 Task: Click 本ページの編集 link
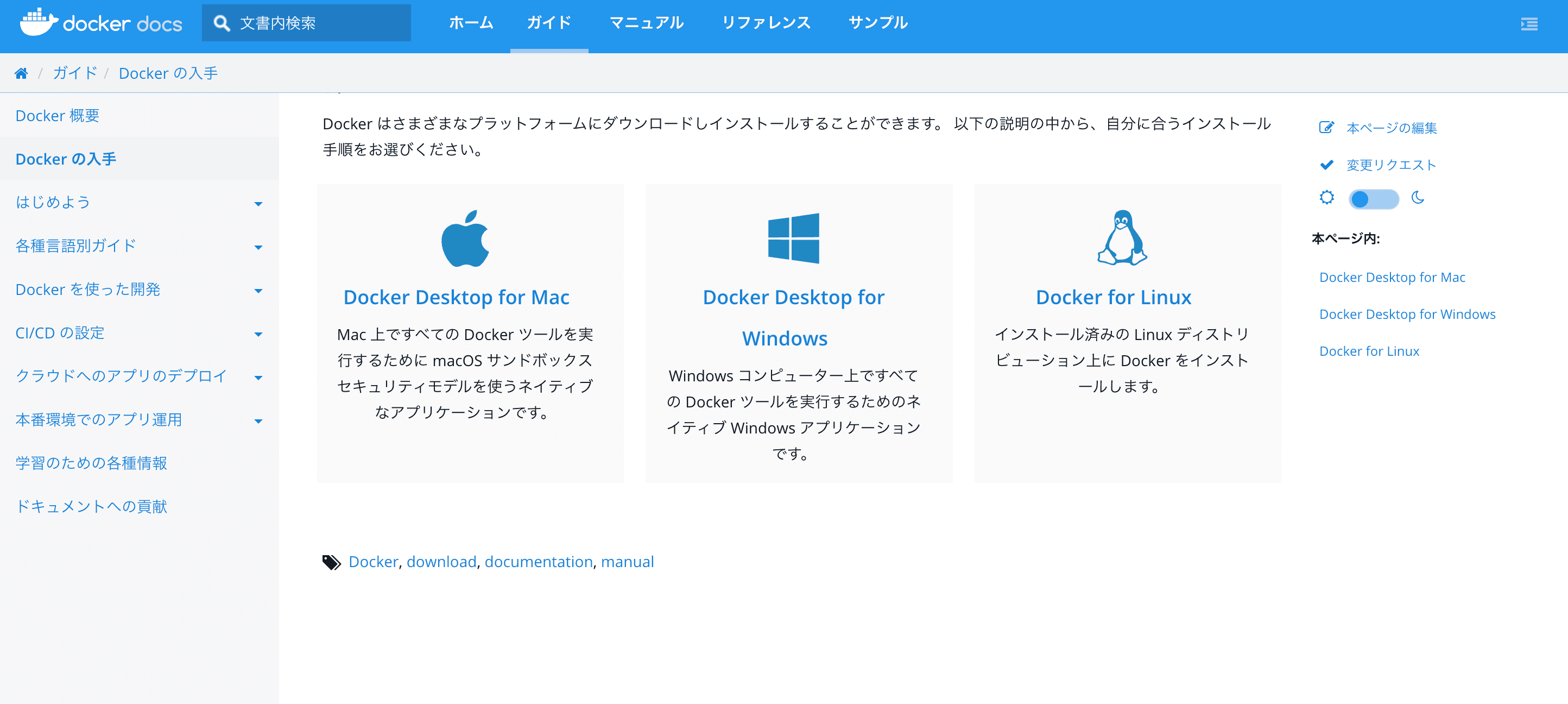[x=1392, y=128]
